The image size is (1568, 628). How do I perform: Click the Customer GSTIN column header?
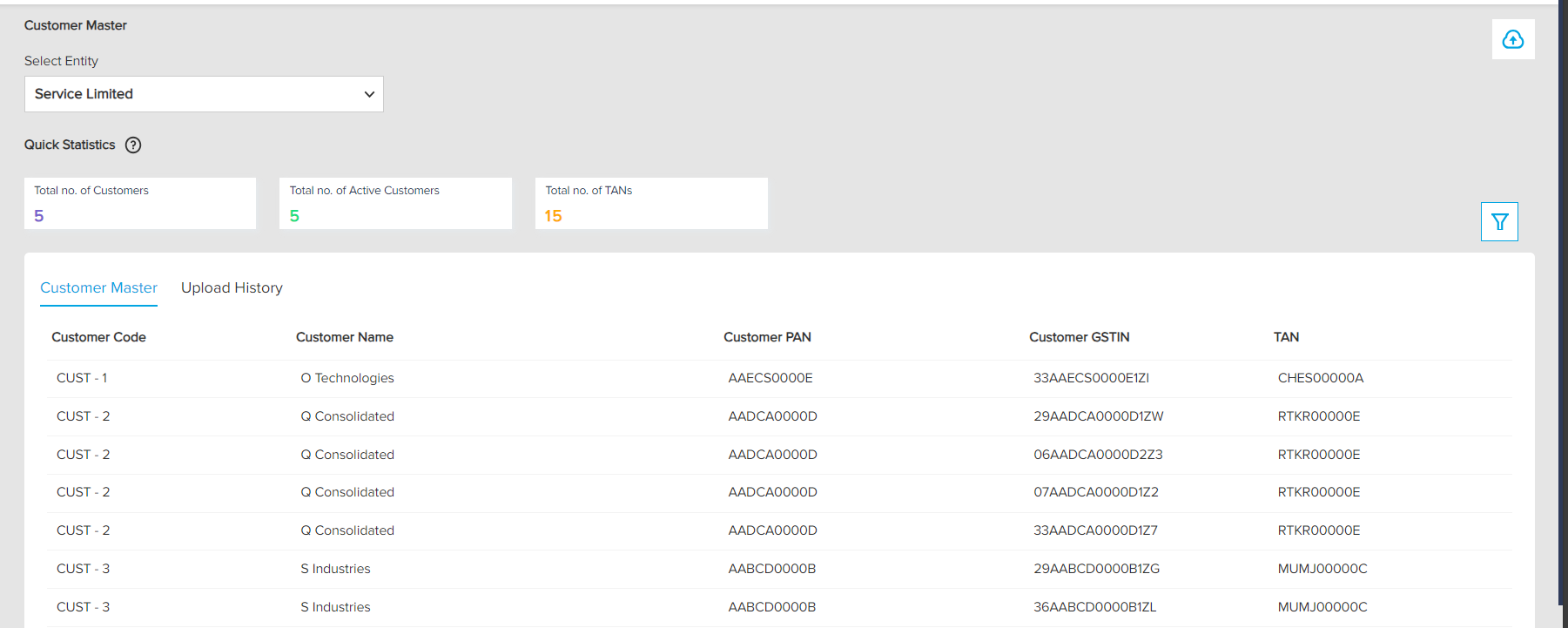coord(1080,337)
